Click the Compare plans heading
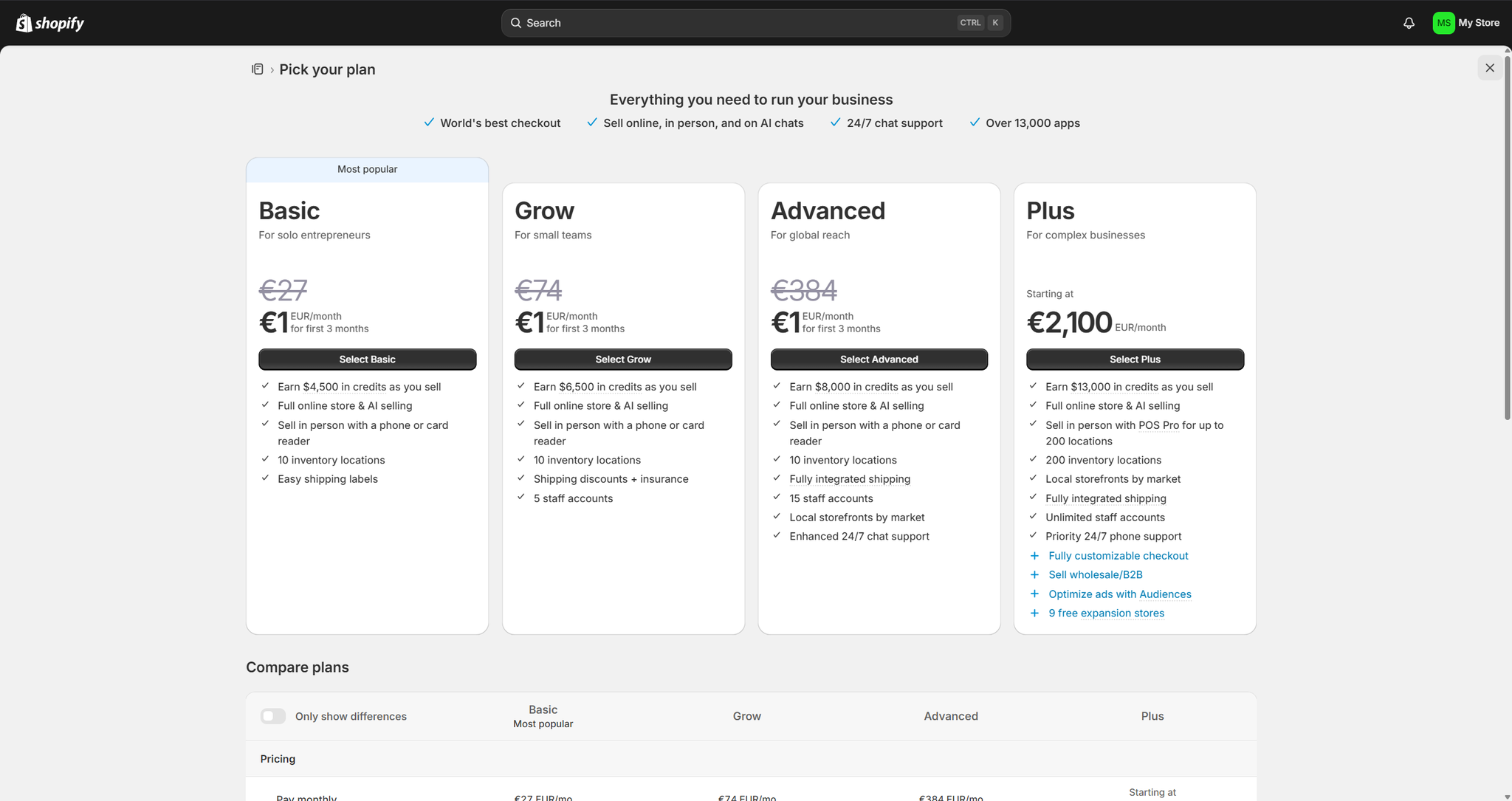 click(x=298, y=667)
